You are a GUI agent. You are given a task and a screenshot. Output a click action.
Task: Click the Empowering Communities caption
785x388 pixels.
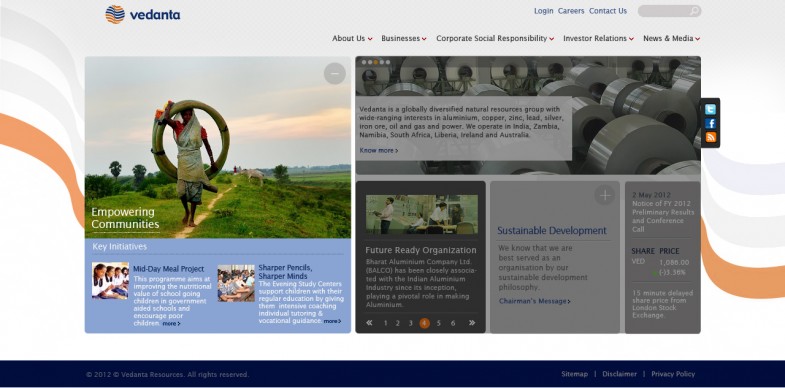125,218
